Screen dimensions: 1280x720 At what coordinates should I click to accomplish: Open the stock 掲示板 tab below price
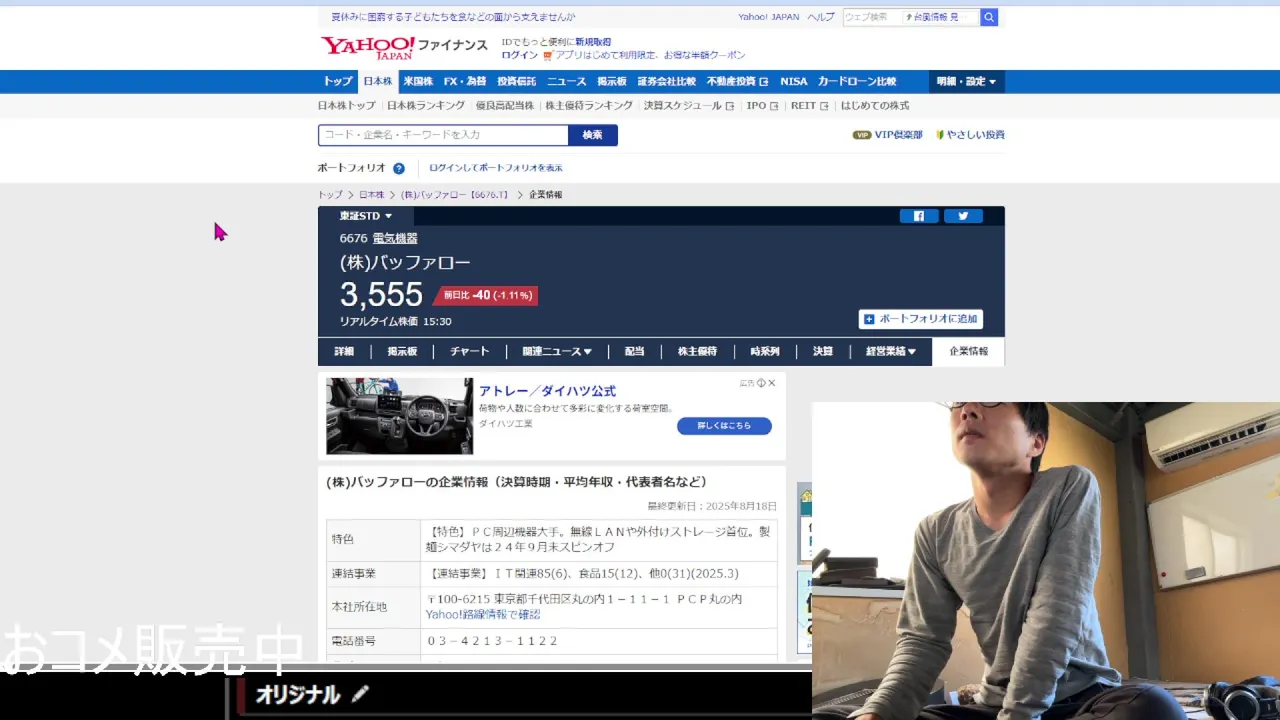[402, 352]
